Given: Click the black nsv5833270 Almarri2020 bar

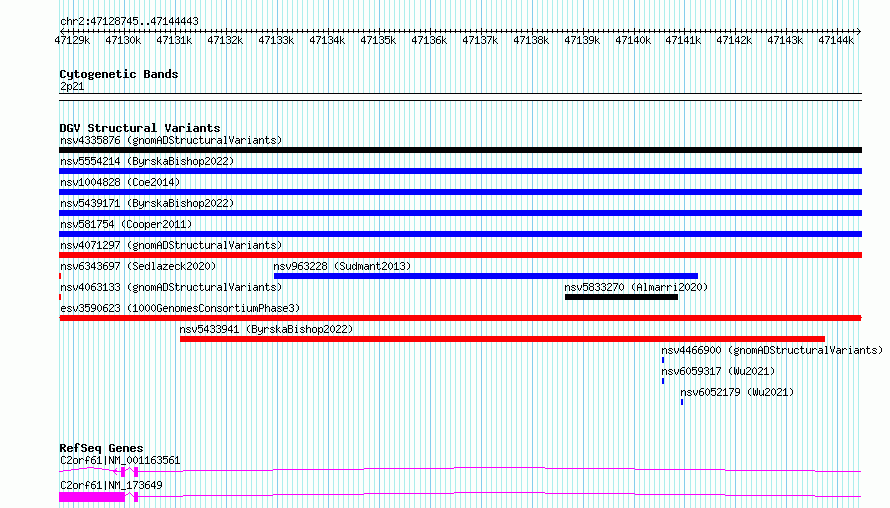Looking at the screenshot, I should [x=622, y=297].
